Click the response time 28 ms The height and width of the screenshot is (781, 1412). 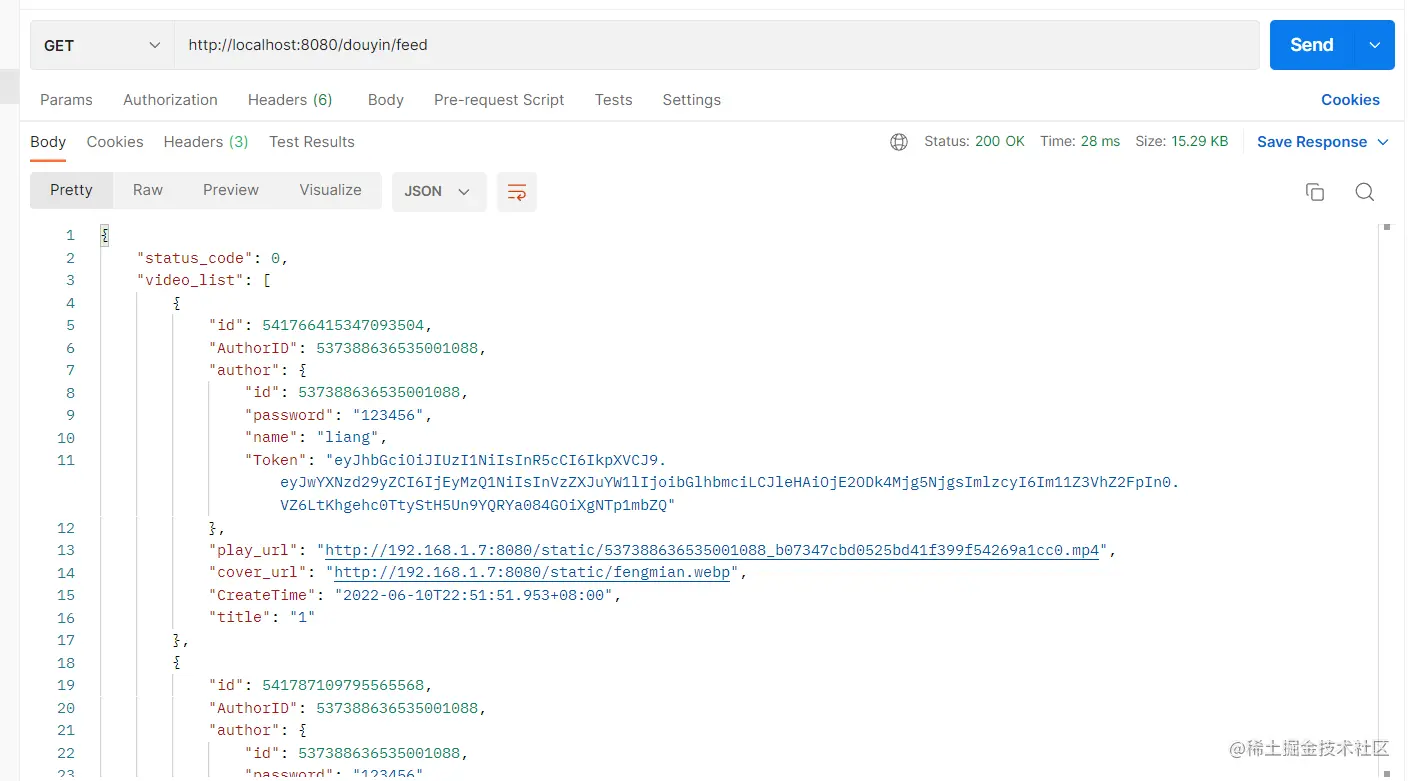(x=1100, y=142)
